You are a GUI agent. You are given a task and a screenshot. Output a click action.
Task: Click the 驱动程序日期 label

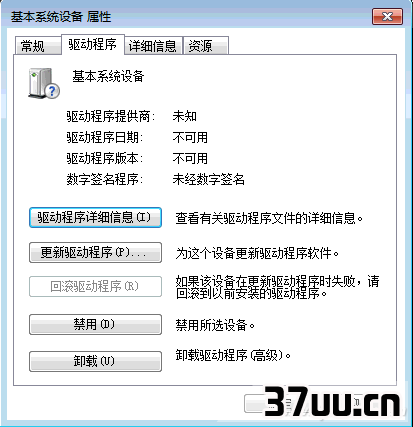click(105, 137)
